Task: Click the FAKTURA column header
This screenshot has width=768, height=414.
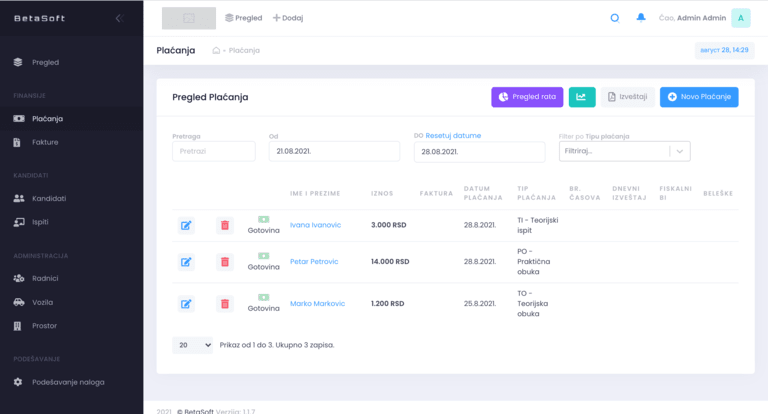Action: click(436, 194)
